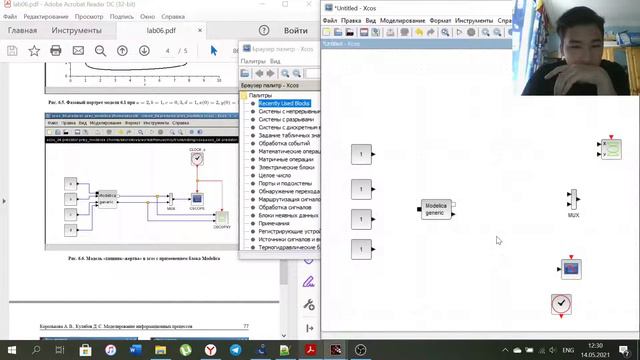
Task: Switch to the Инструменты tab in Acrobat
Action: click(76, 31)
